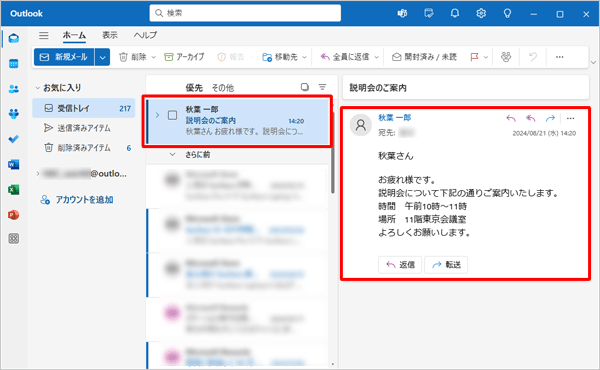Image resolution: width=600 pixels, height=370 pixels.
Task: Click the reply all arrow in message header
Action: coord(530,118)
